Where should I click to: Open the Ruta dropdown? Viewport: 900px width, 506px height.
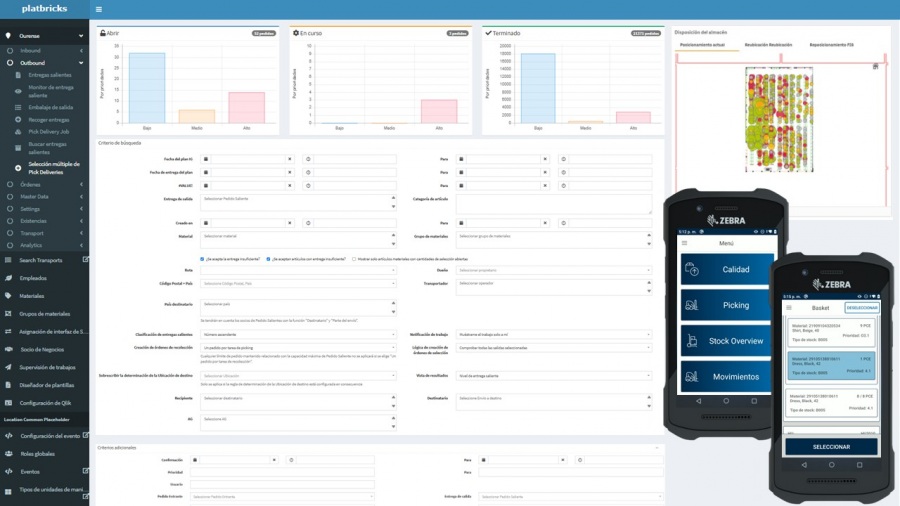click(298, 270)
